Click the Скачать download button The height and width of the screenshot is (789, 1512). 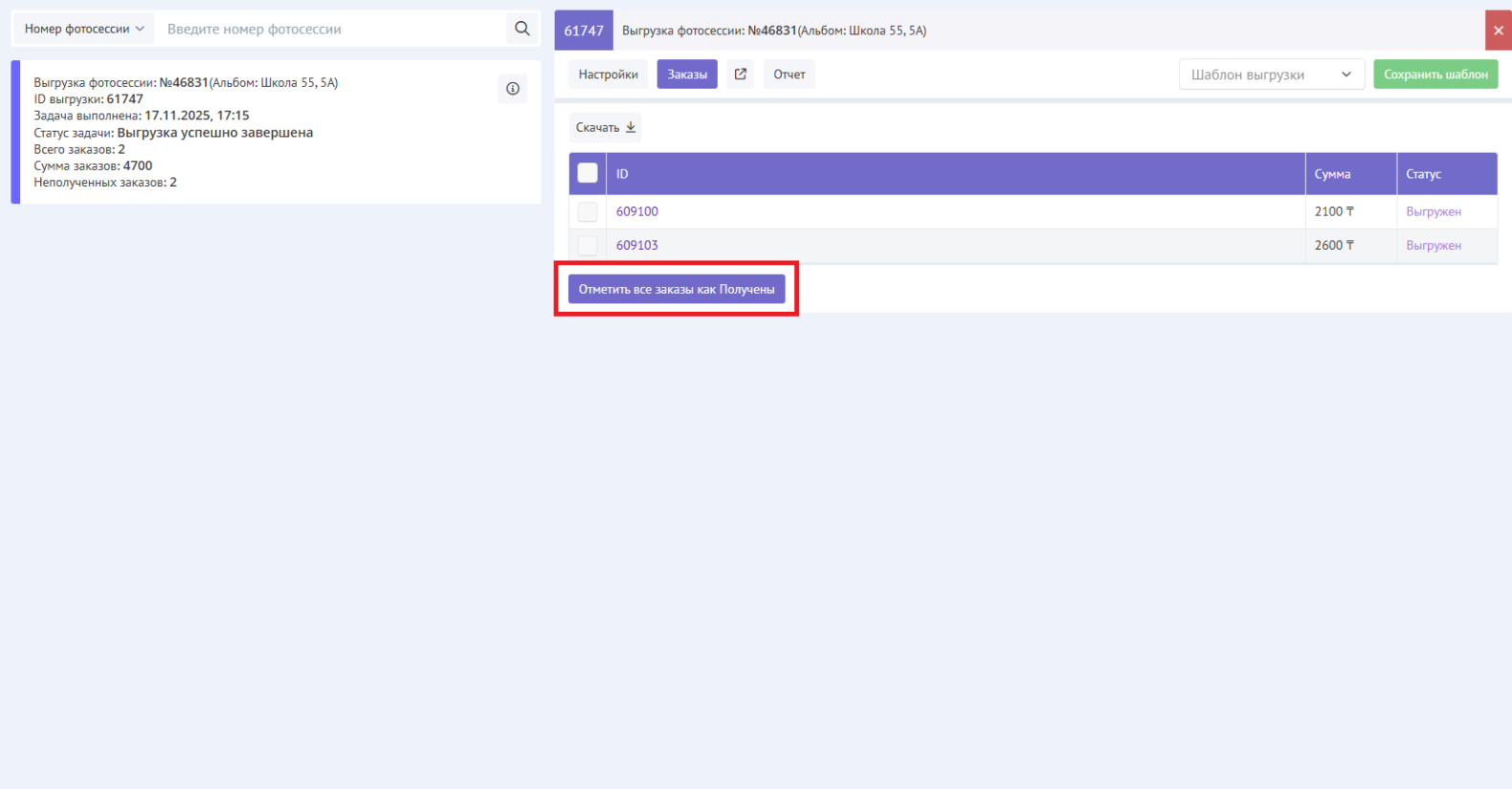(605, 127)
